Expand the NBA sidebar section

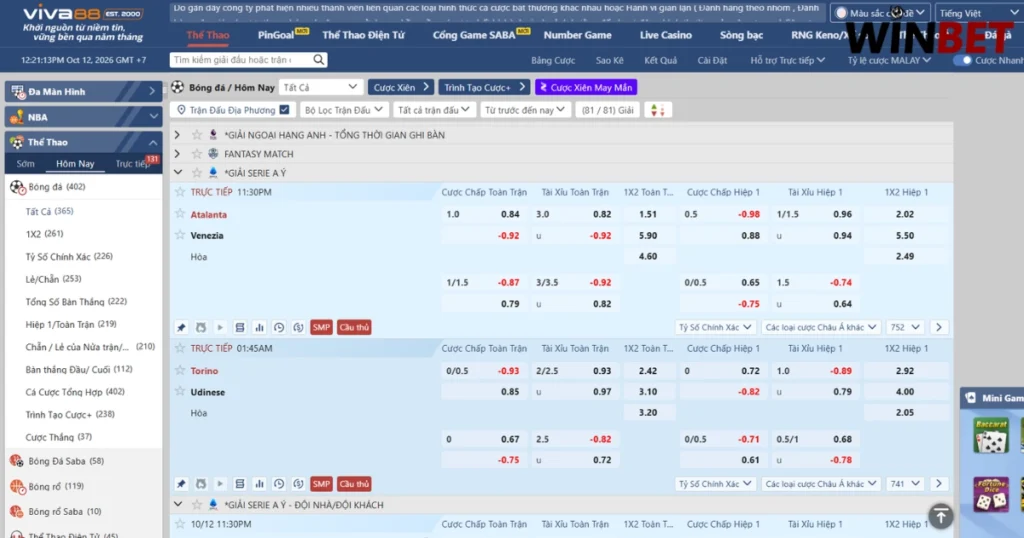coord(83,117)
